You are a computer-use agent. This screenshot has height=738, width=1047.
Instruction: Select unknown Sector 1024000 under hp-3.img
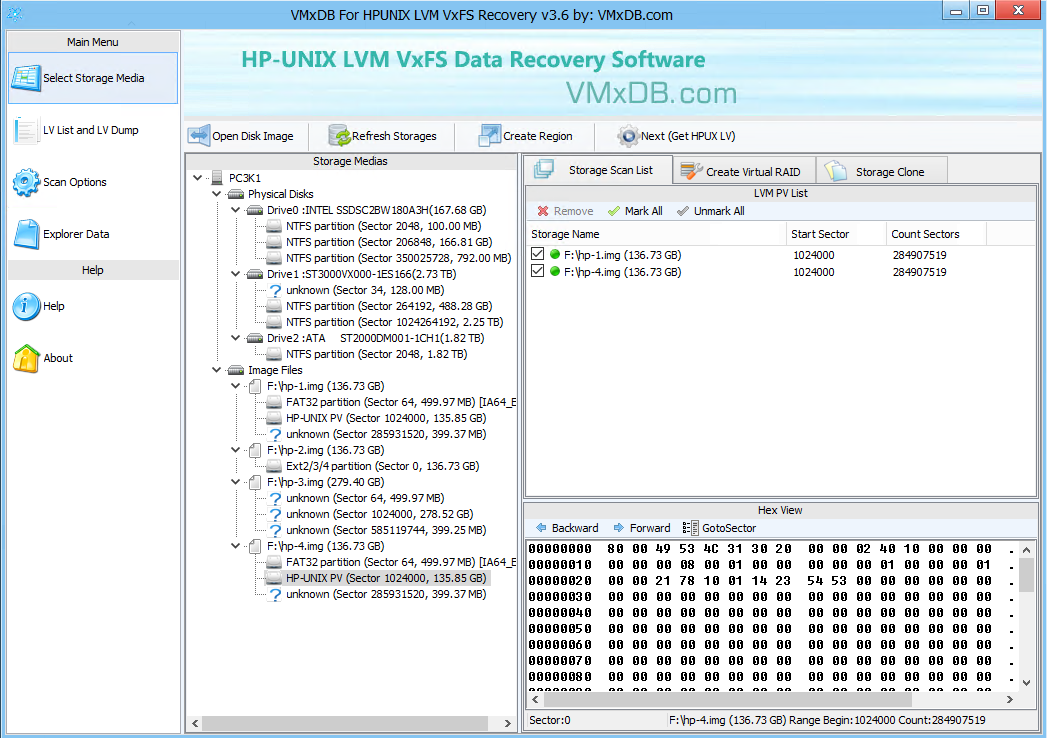[x=379, y=514]
